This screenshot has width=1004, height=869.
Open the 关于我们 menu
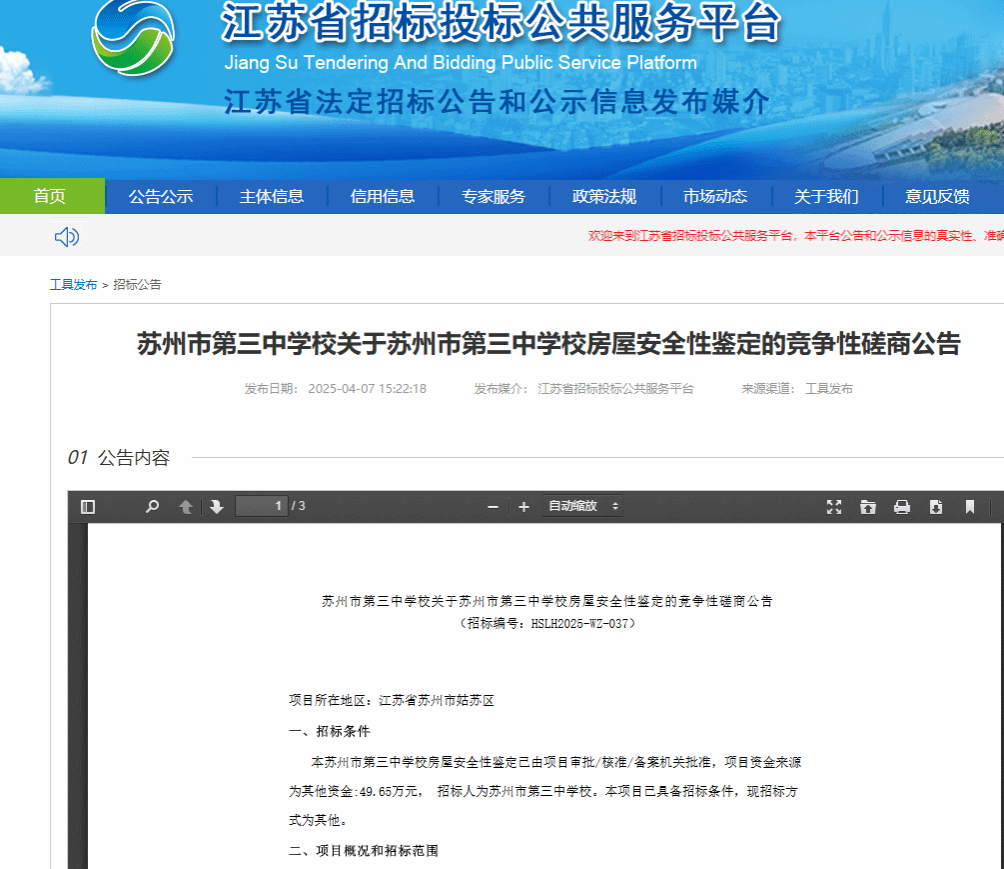pyautogui.click(x=826, y=196)
